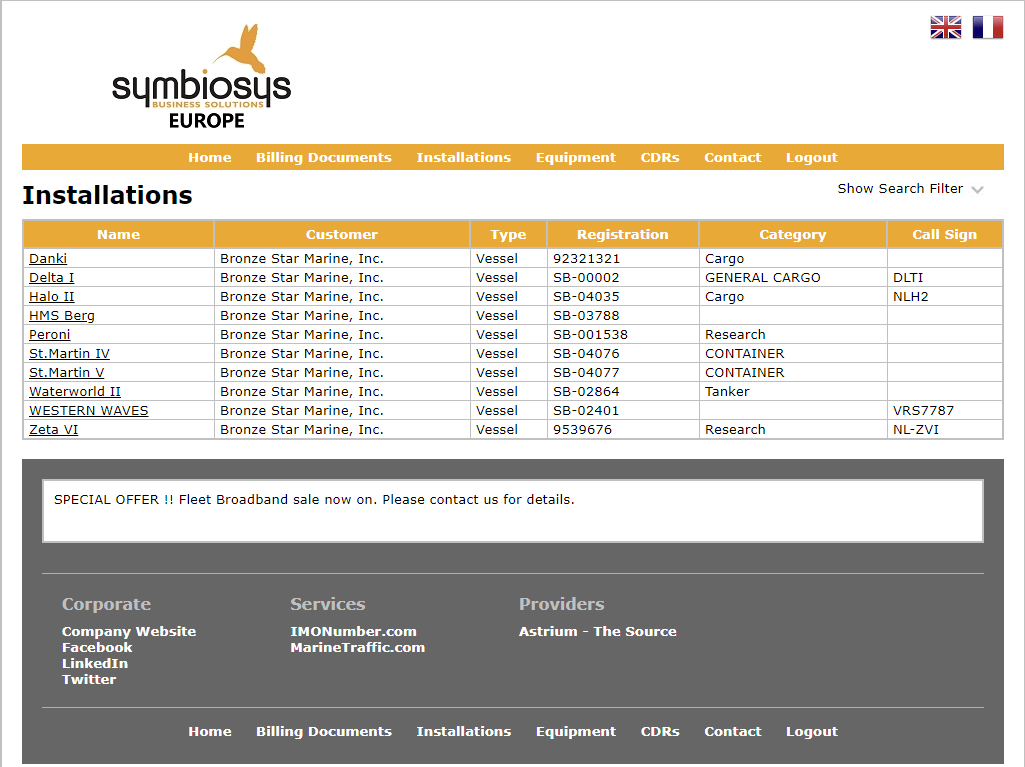Click Contact in the footer navigation
This screenshot has height=767, width=1025.
(732, 732)
